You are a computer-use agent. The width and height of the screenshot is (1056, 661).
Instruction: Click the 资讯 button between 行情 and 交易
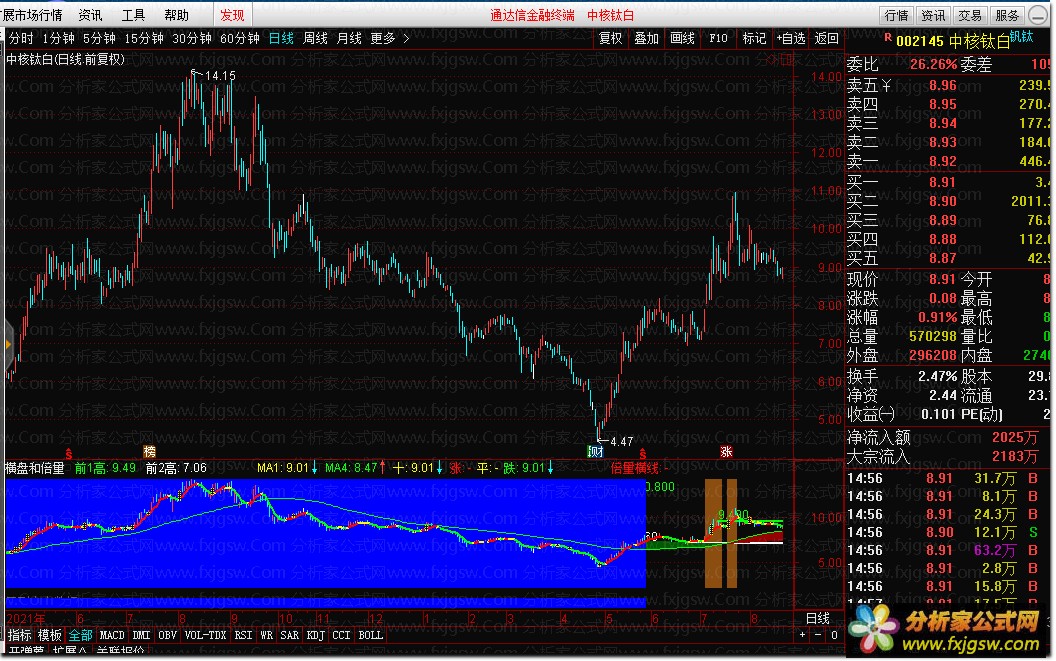(933, 15)
